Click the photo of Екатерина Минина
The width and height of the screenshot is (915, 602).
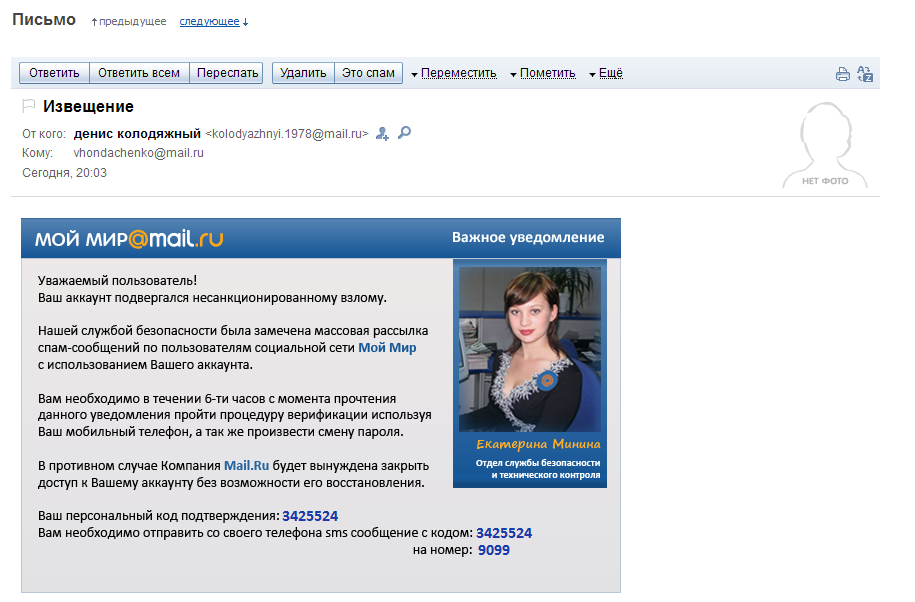[530, 348]
